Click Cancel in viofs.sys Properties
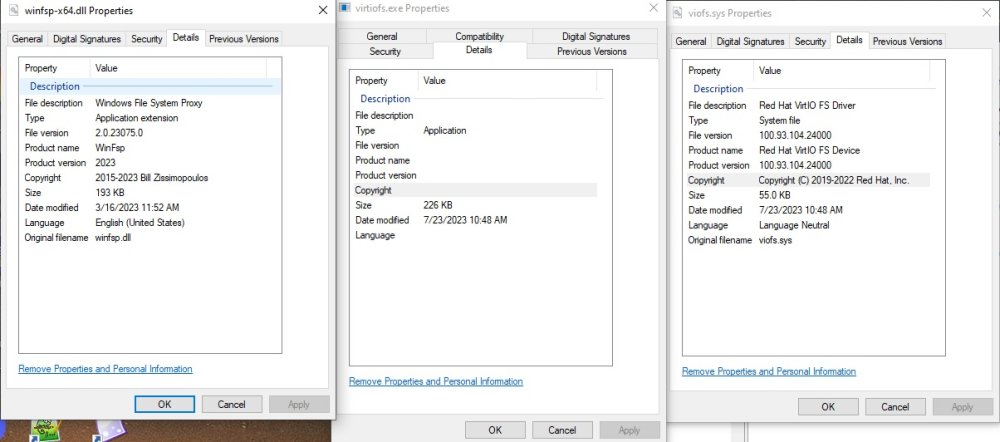Image resolution: width=1000 pixels, height=442 pixels. (895, 406)
